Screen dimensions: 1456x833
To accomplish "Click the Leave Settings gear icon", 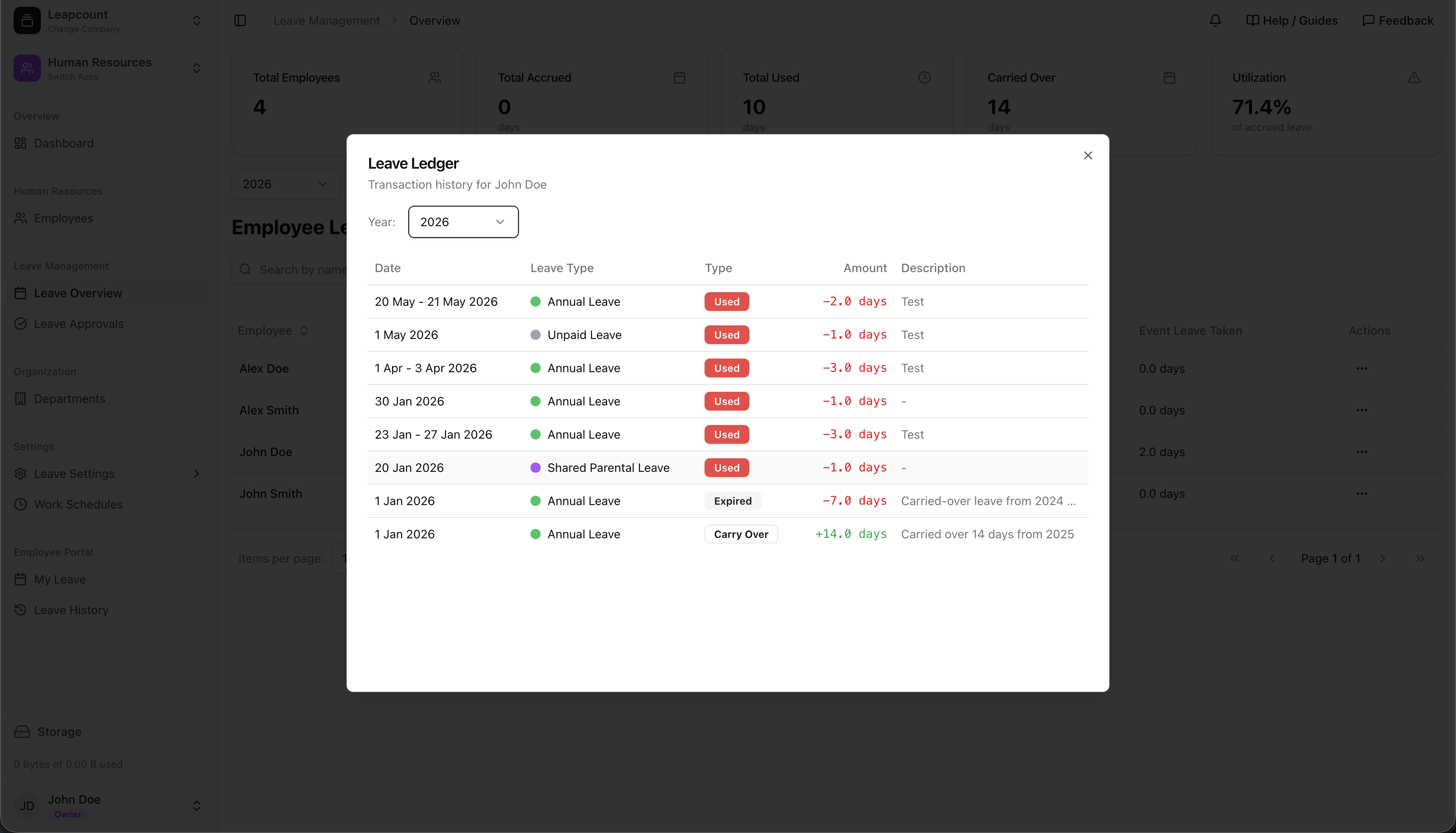I will [20, 474].
